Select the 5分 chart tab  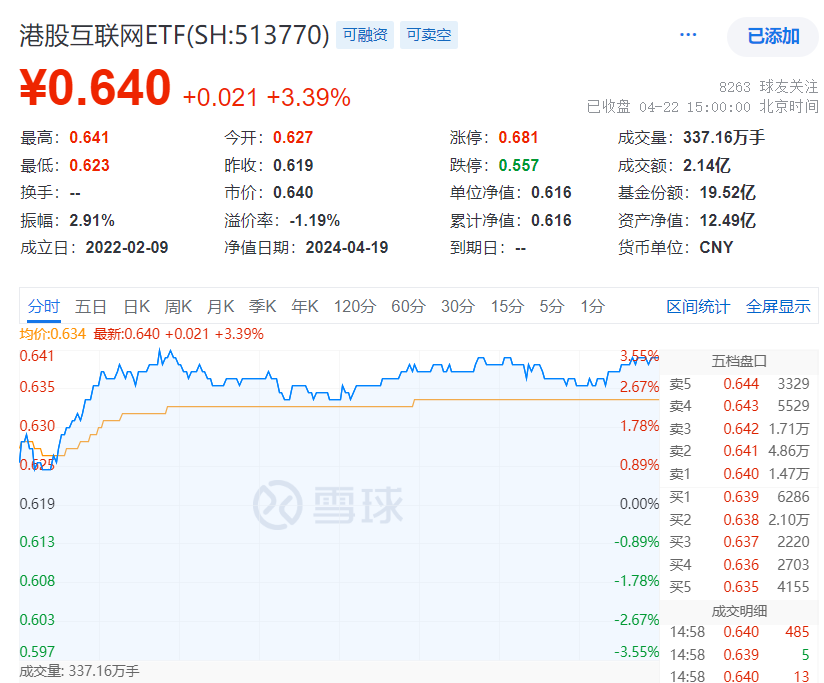click(552, 306)
